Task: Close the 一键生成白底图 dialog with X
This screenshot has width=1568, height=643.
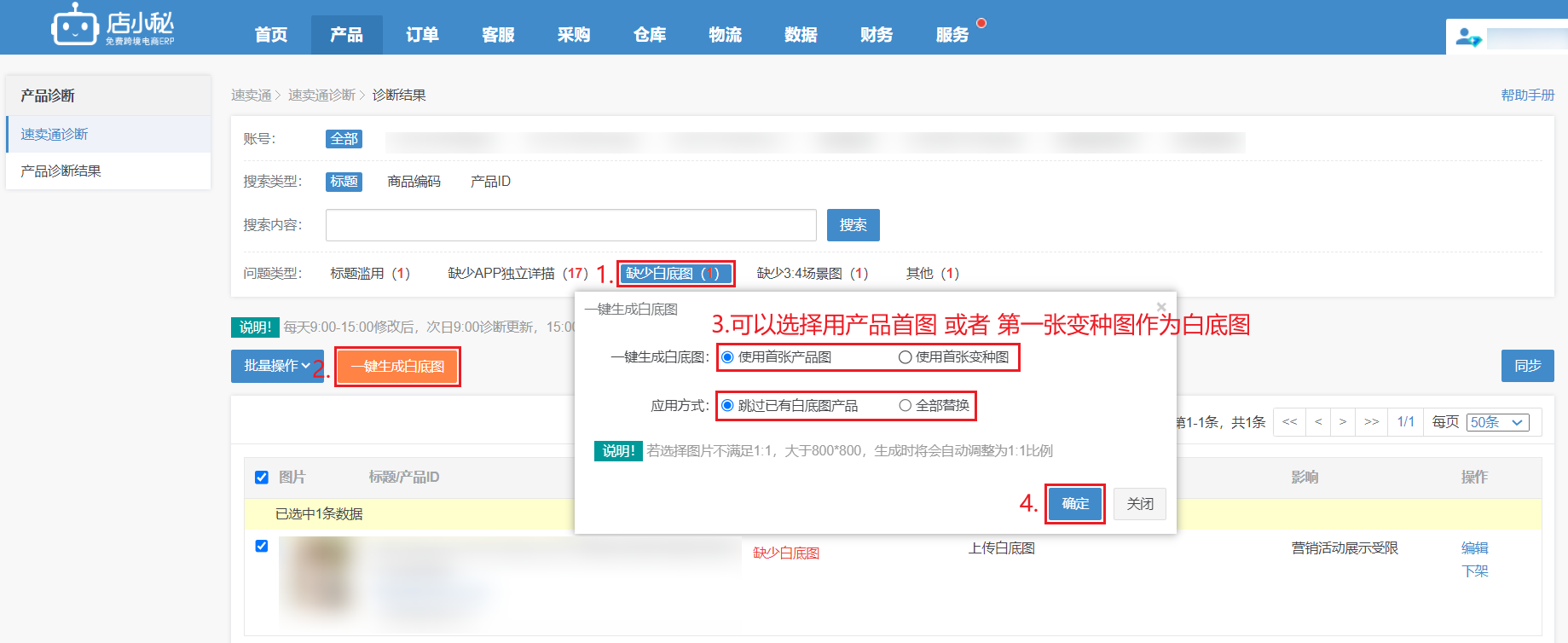Action: (1160, 307)
